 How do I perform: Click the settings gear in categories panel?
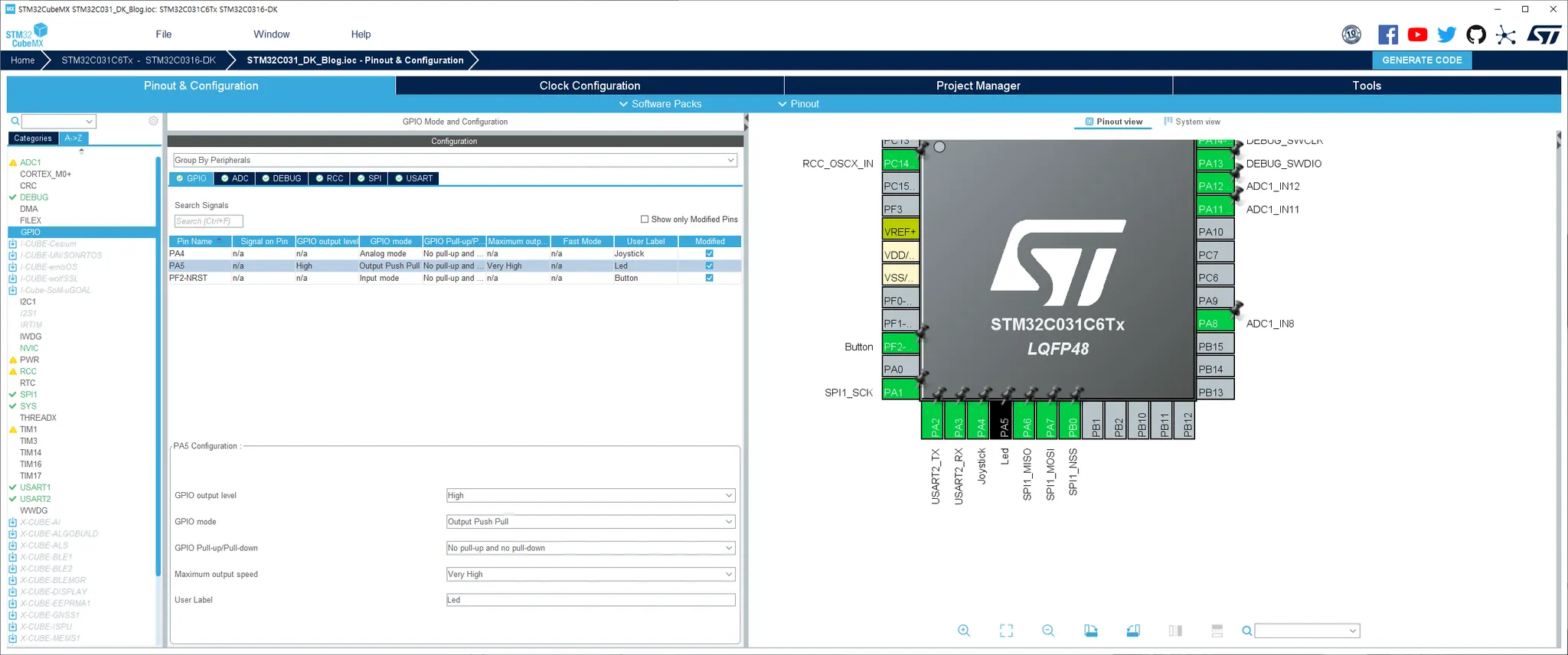tap(153, 121)
